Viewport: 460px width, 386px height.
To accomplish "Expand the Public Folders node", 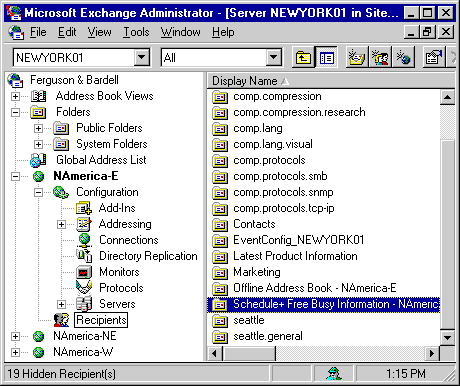I will [38, 129].
